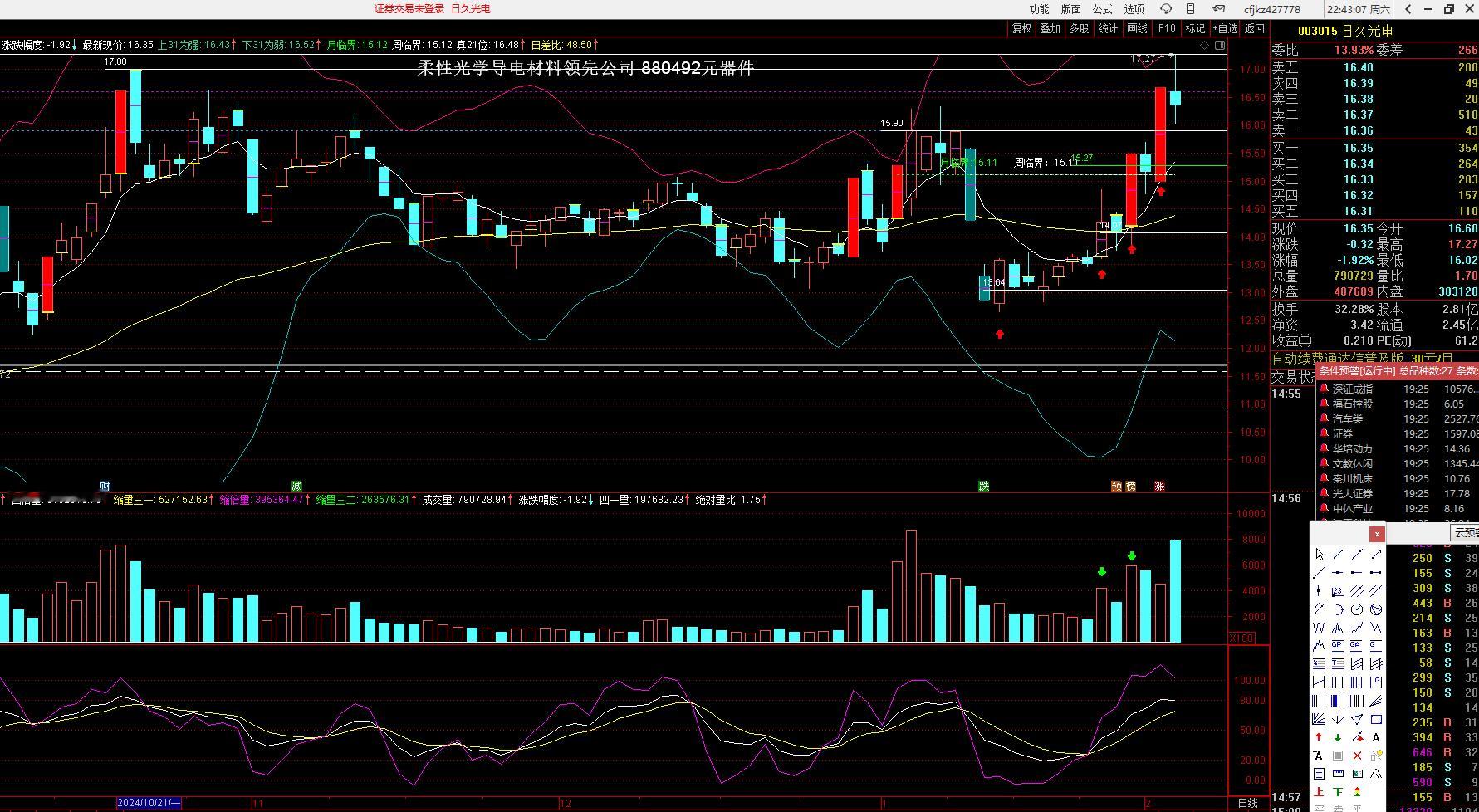1479x812 pixels.
Task: Click the 涨 marker on chart timeline
Action: [1159, 486]
